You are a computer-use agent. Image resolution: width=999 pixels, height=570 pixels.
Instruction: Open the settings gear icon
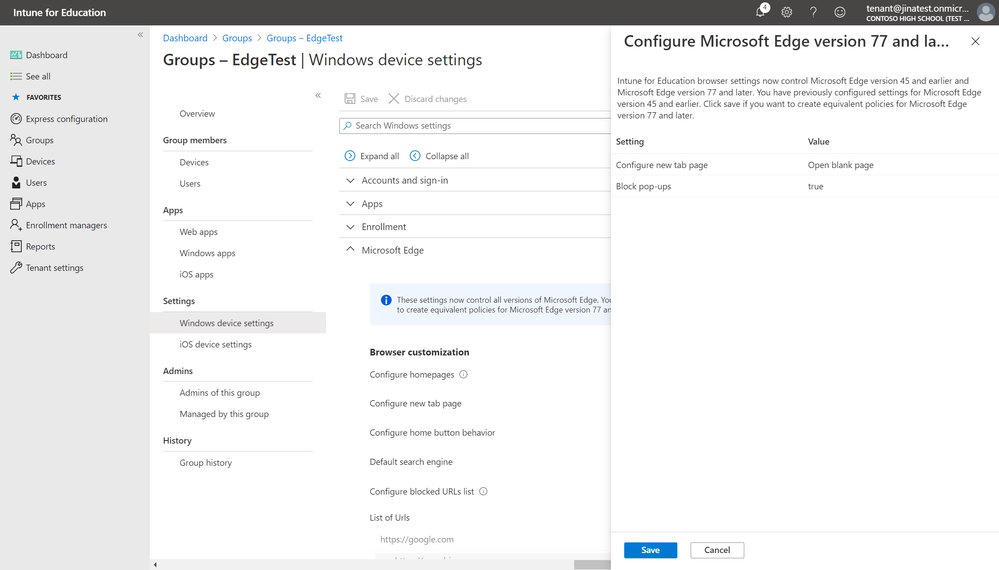coord(787,12)
